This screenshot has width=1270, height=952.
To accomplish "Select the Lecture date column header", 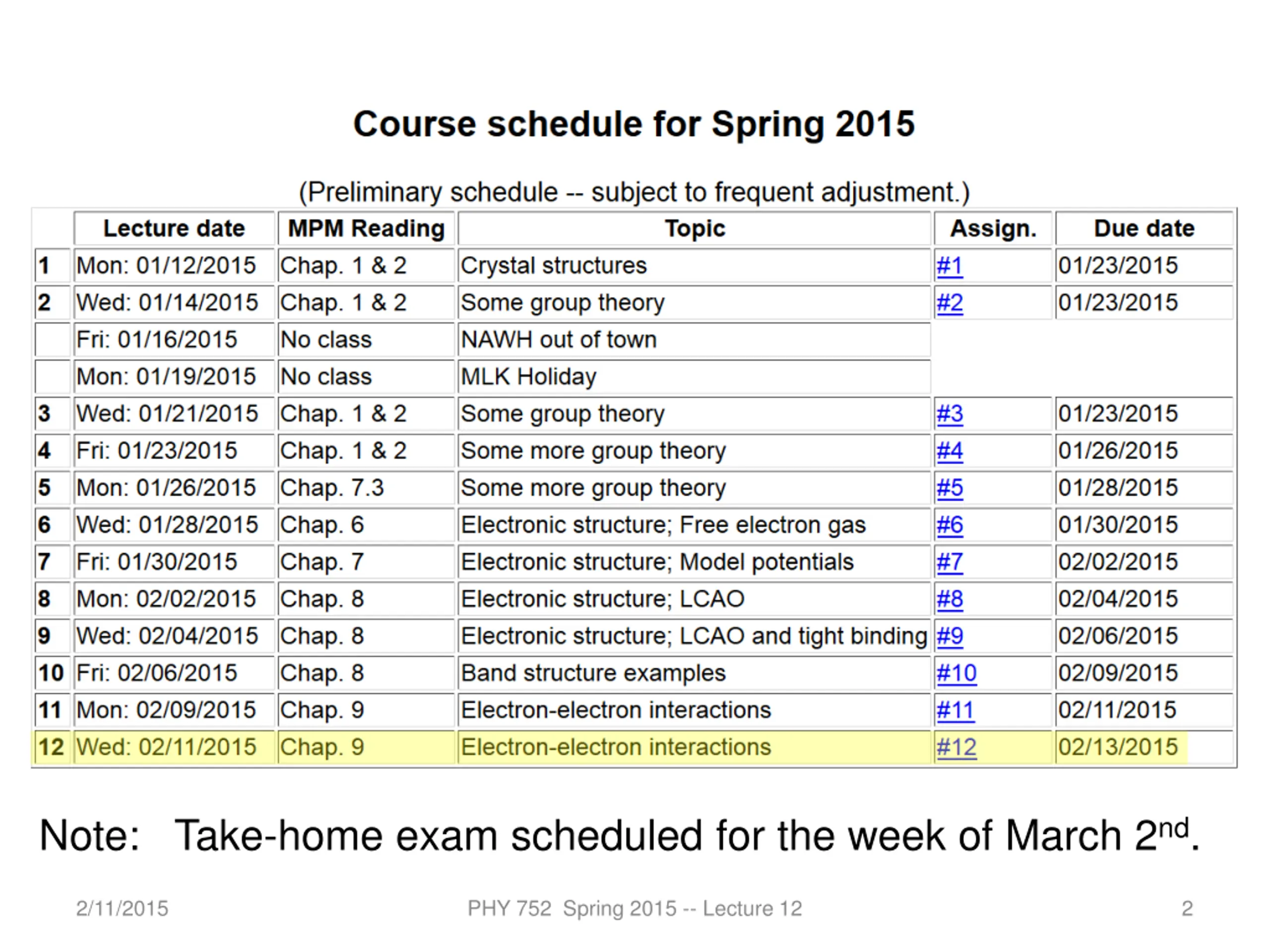I will [x=174, y=229].
